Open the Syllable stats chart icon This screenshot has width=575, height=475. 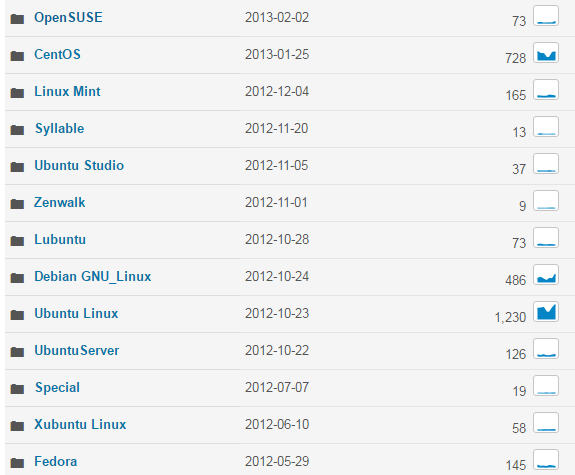click(x=546, y=127)
